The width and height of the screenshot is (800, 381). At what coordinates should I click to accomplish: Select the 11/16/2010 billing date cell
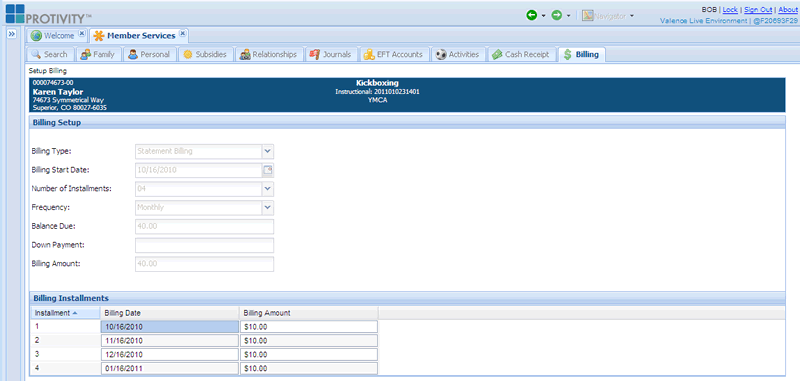click(x=169, y=341)
